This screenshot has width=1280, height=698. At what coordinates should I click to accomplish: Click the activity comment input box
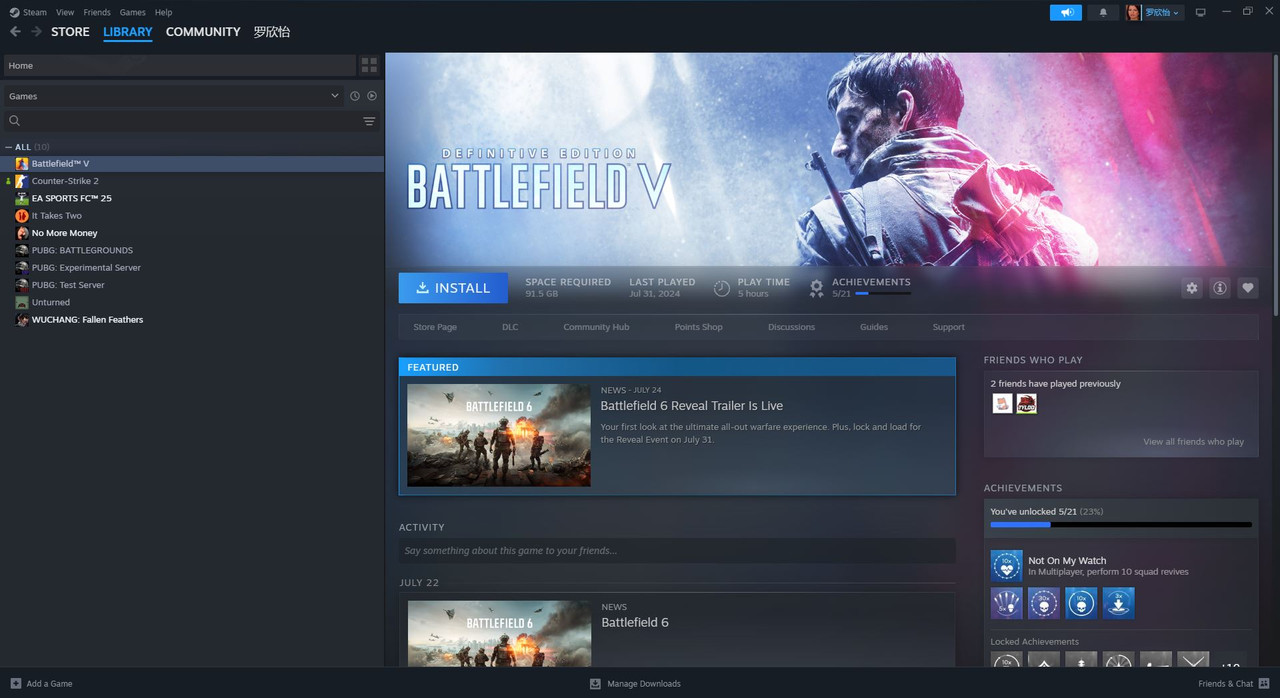click(677, 551)
